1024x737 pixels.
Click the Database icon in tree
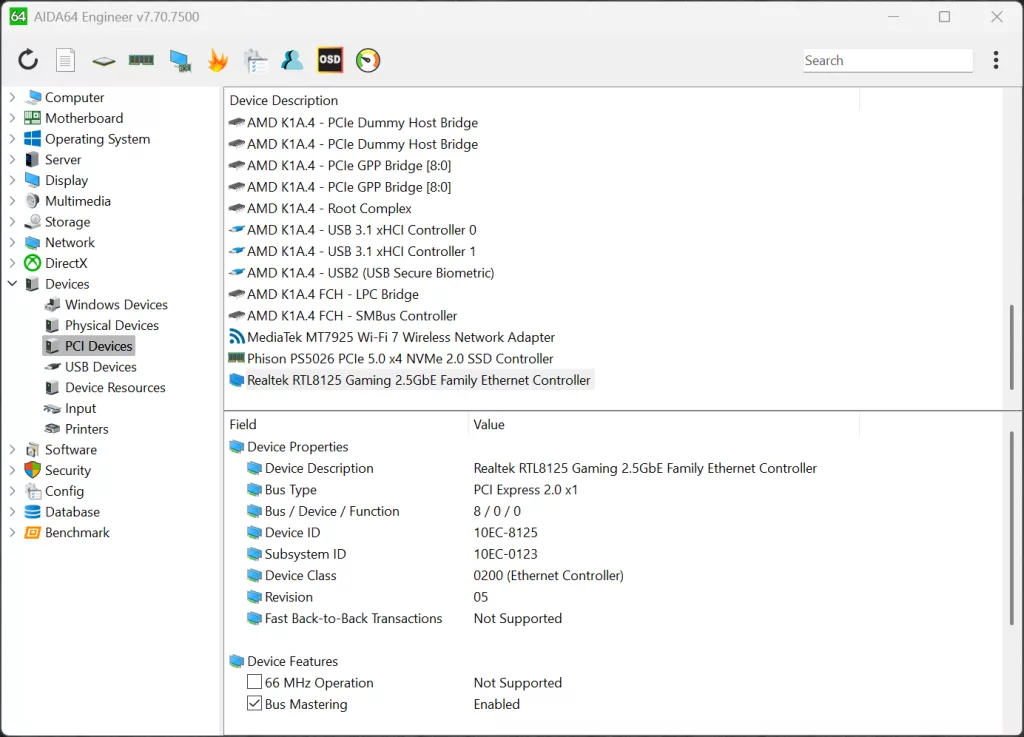[33, 512]
